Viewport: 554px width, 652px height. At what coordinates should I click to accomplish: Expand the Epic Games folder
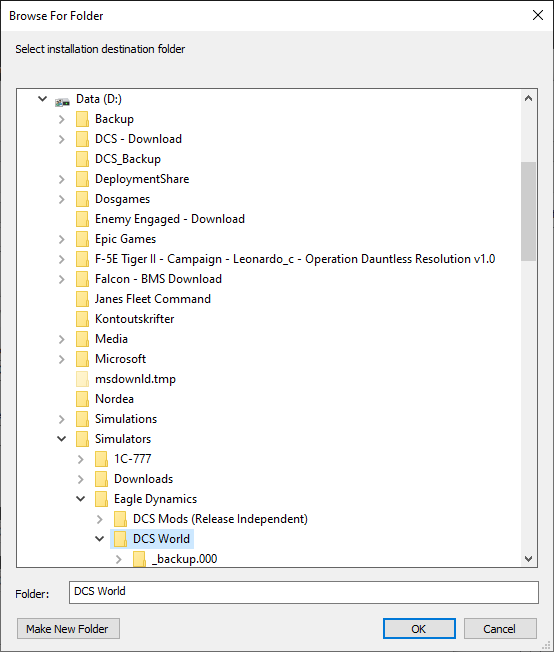click(62, 239)
